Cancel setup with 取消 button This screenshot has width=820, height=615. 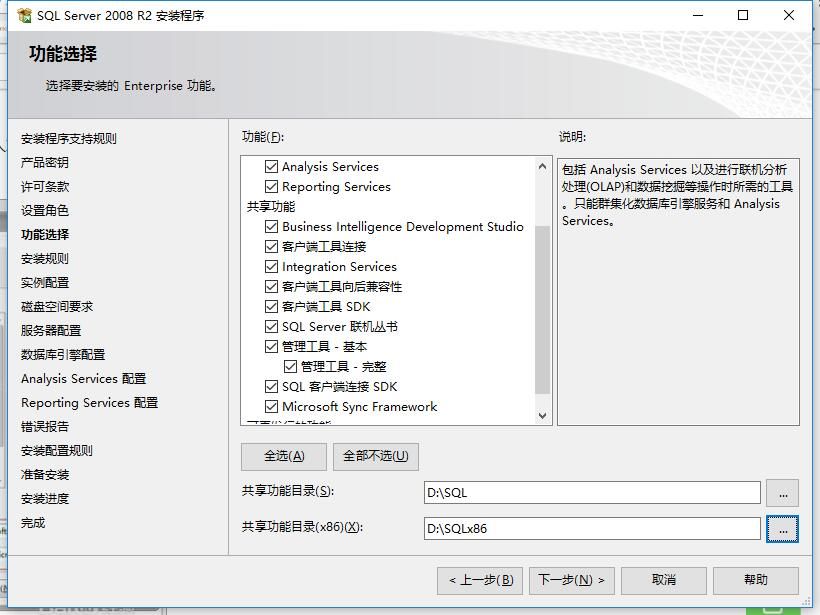coord(664,580)
